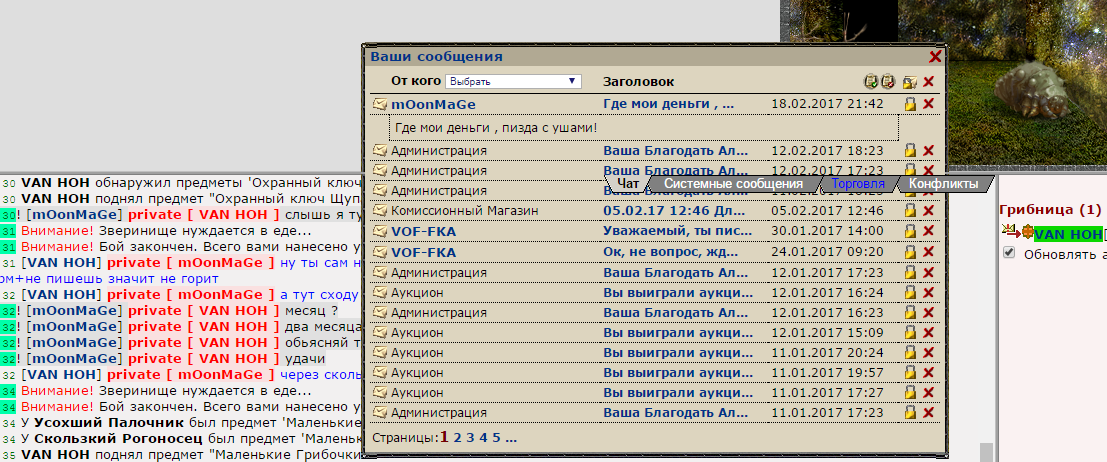
Task: Open the Системные сообщения tab
Action: click(733, 184)
